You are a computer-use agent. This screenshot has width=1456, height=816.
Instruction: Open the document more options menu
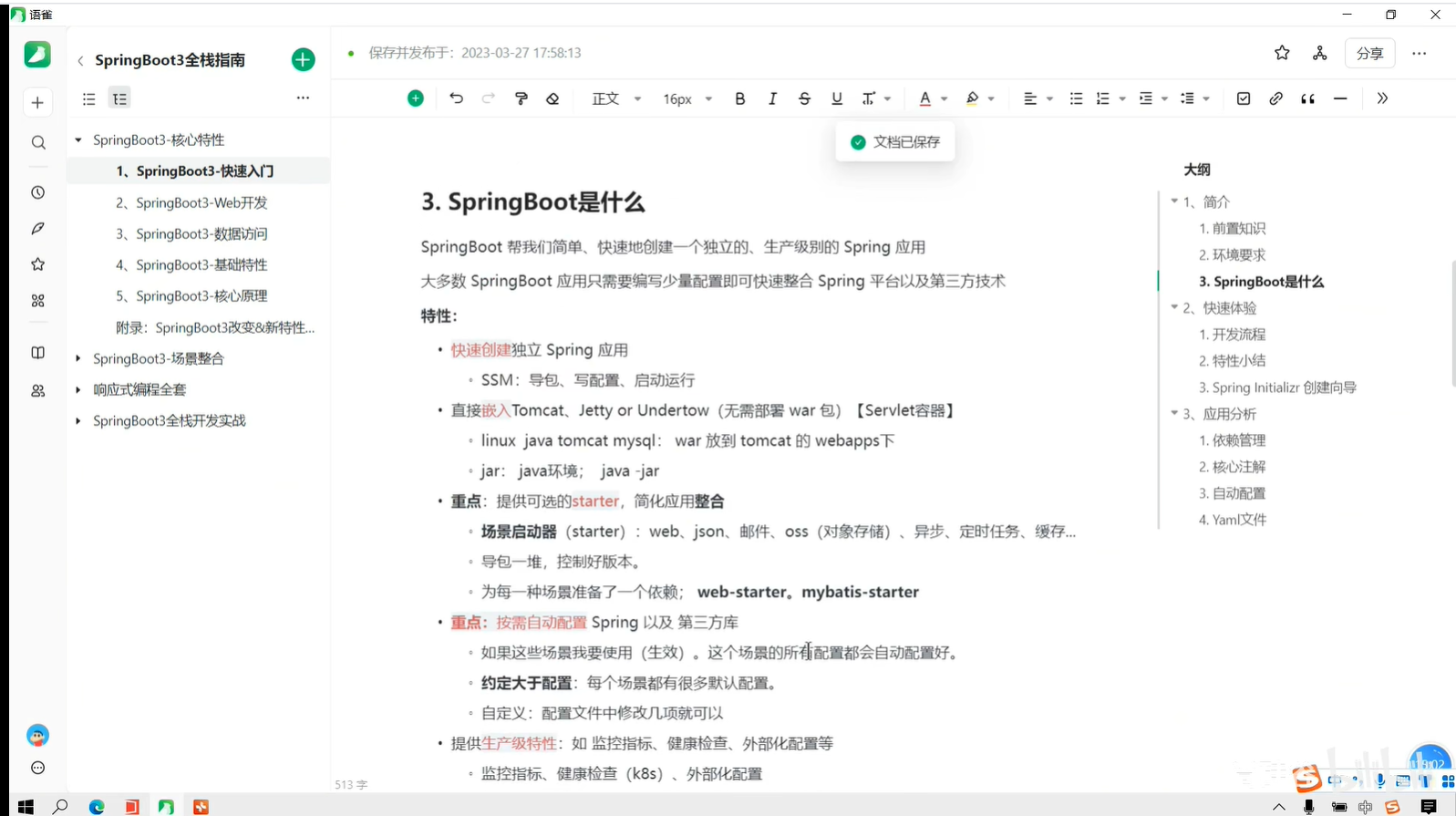click(1419, 53)
